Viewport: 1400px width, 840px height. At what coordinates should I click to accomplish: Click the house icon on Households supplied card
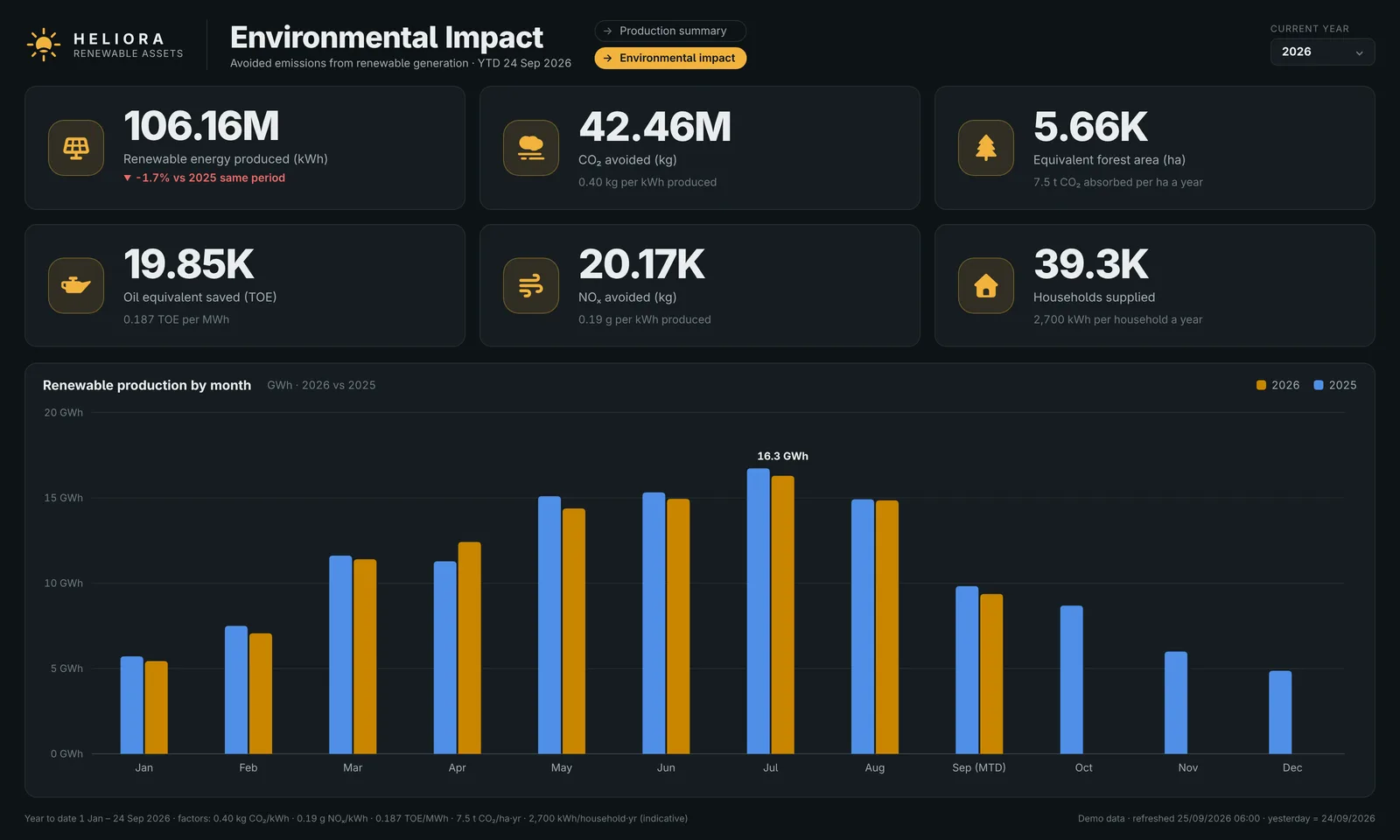986,285
